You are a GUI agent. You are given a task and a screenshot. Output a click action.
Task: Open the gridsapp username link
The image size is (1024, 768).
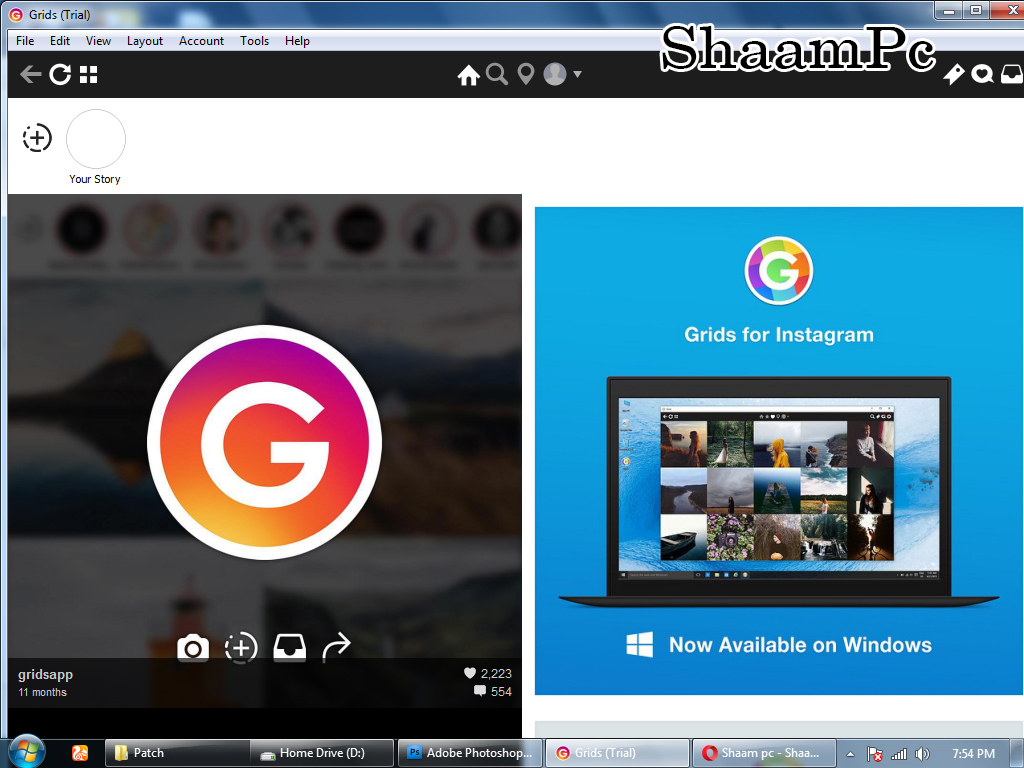point(46,674)
